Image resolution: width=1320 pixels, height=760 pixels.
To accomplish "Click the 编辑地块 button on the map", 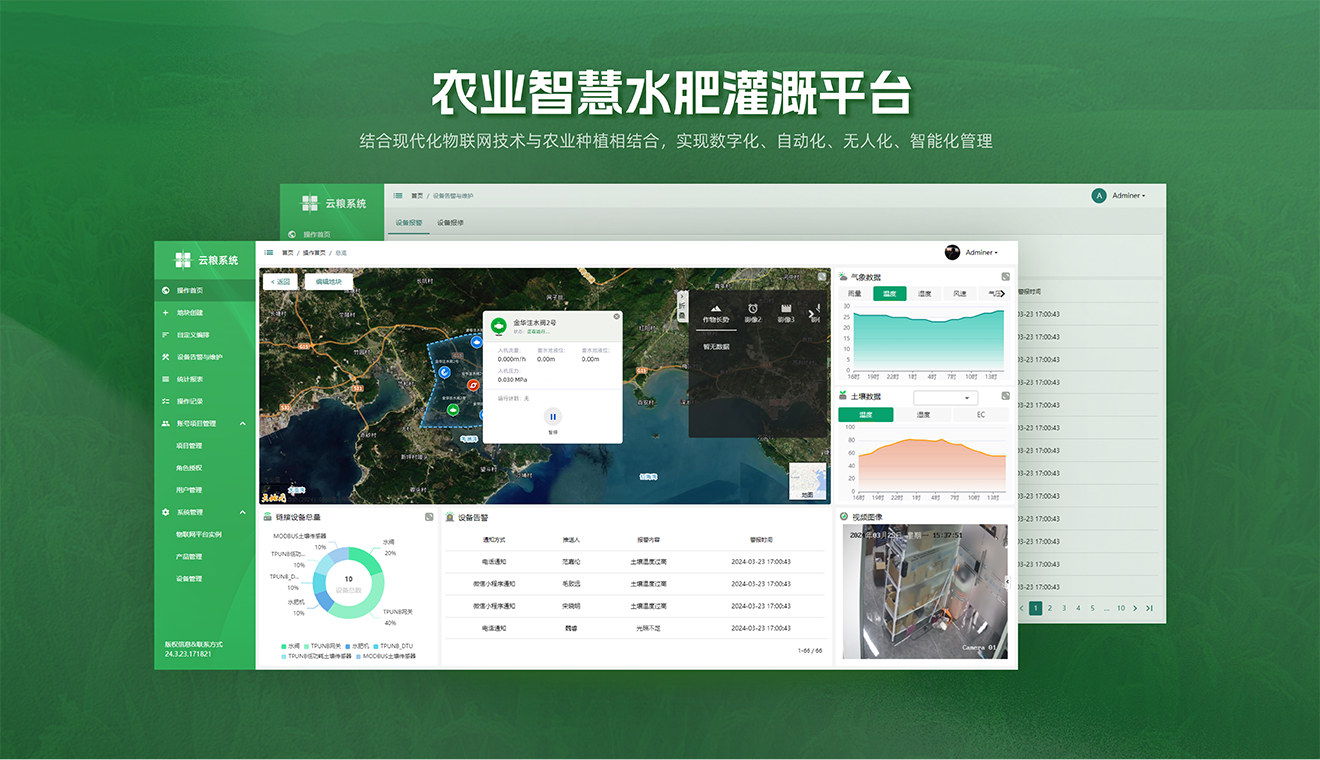I will (x=328, y=282).
